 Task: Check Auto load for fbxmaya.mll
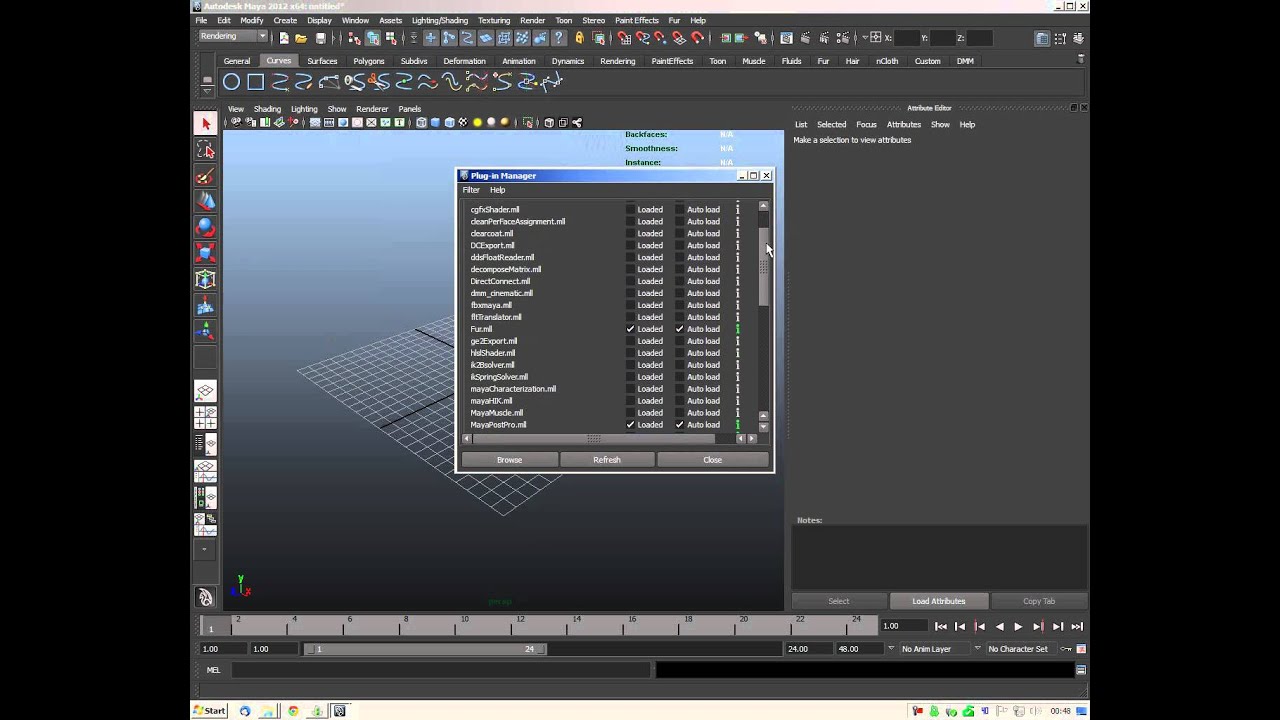pos(680,305)
